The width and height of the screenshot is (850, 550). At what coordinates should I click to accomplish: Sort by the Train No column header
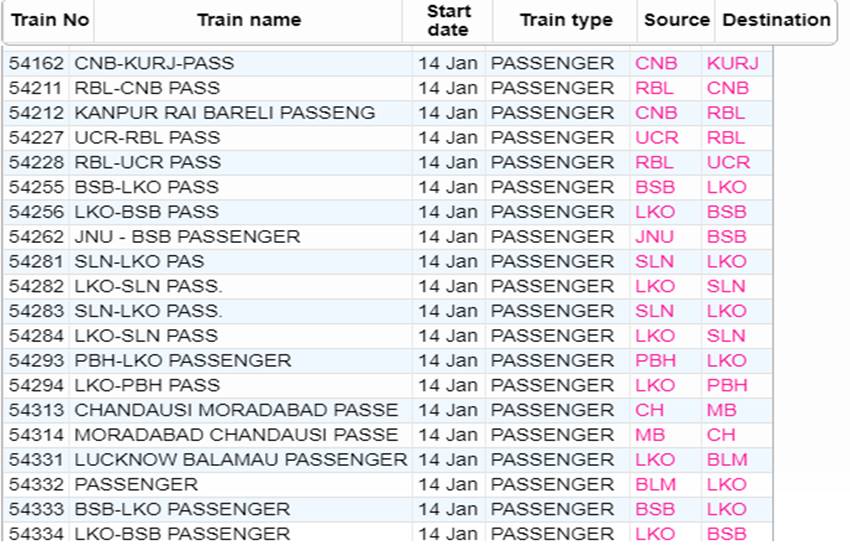[x=49, y=21]
